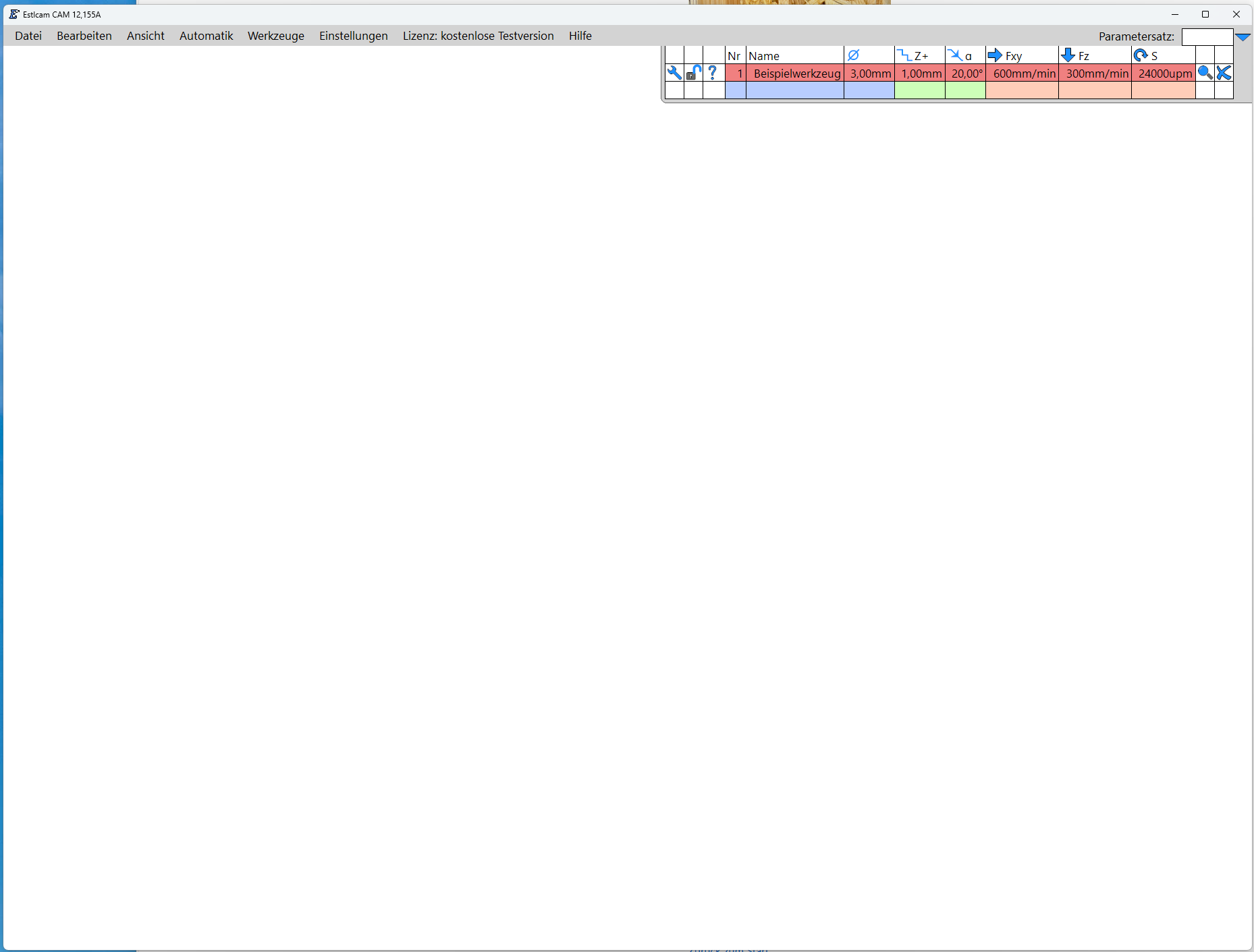Click the 24000upm spindle speed cell

(1164, 74)
